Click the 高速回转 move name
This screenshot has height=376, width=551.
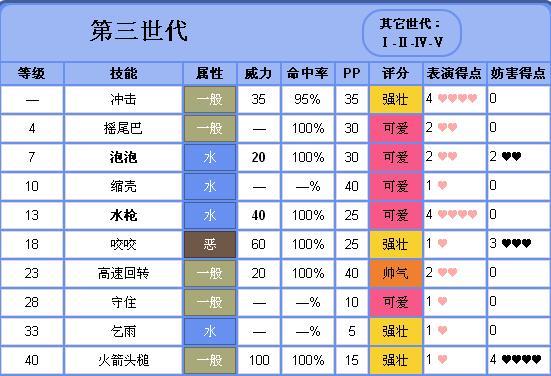[123, 273]
